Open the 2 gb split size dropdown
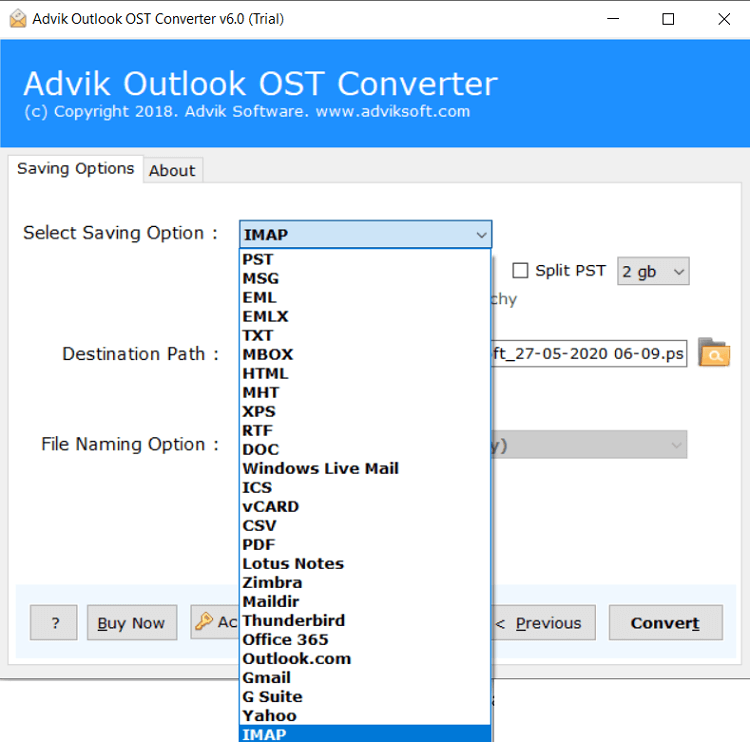The image size is (750, 742). click(653, 271)
